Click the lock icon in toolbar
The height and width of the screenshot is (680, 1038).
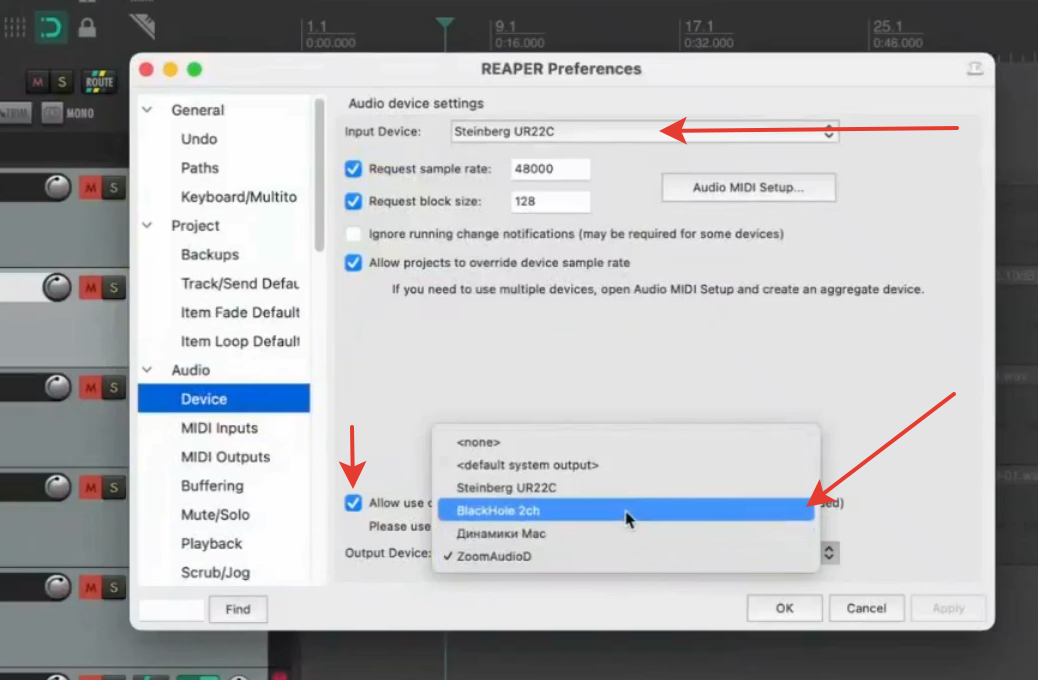point(87,27)
